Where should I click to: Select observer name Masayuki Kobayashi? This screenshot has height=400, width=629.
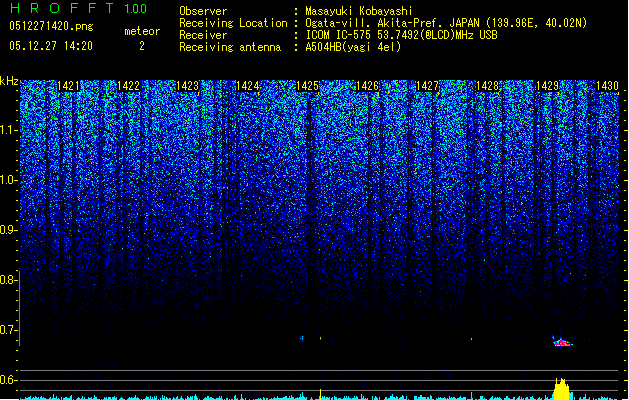(x=359, y=11)
